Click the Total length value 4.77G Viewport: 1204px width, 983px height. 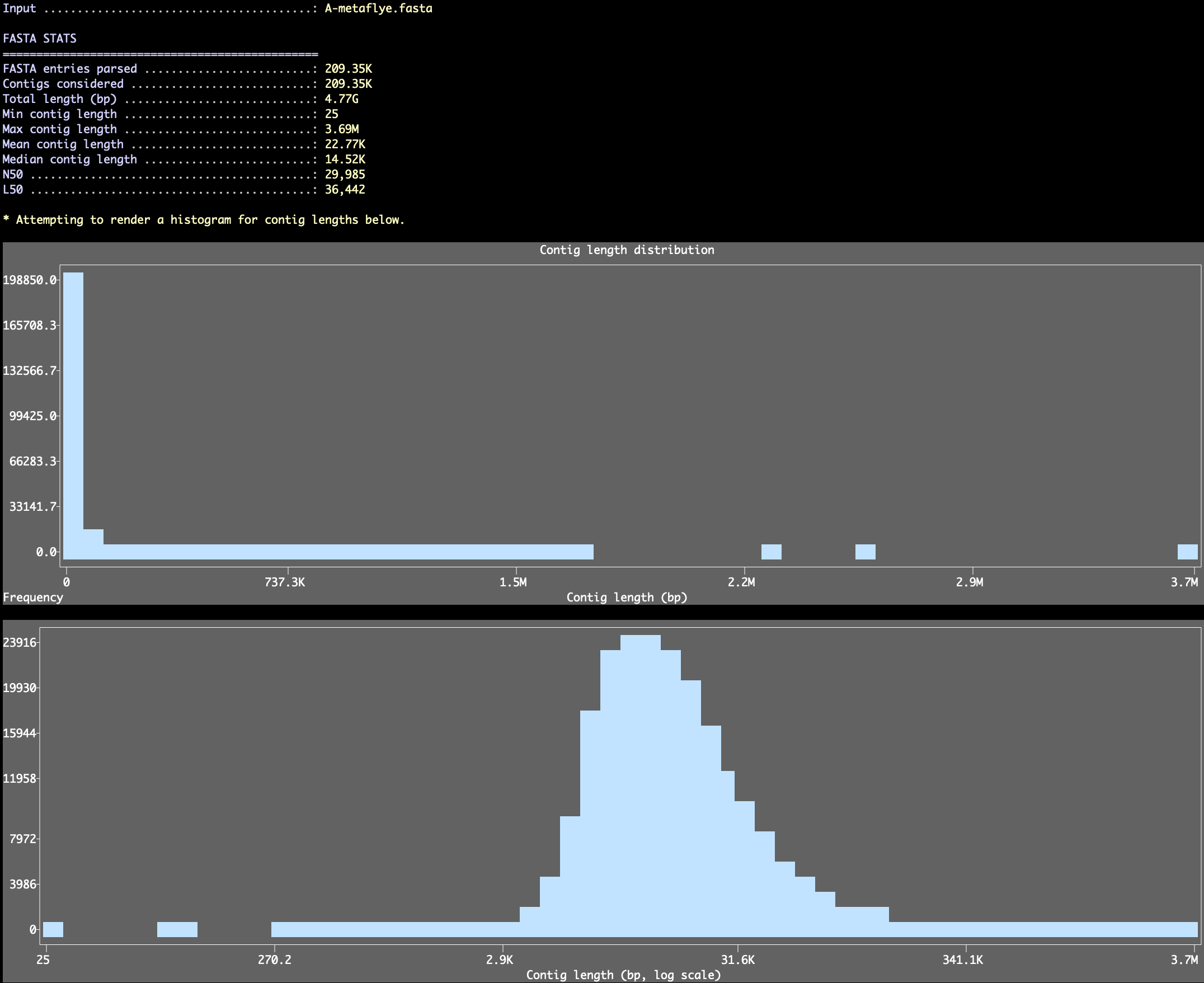341,99
